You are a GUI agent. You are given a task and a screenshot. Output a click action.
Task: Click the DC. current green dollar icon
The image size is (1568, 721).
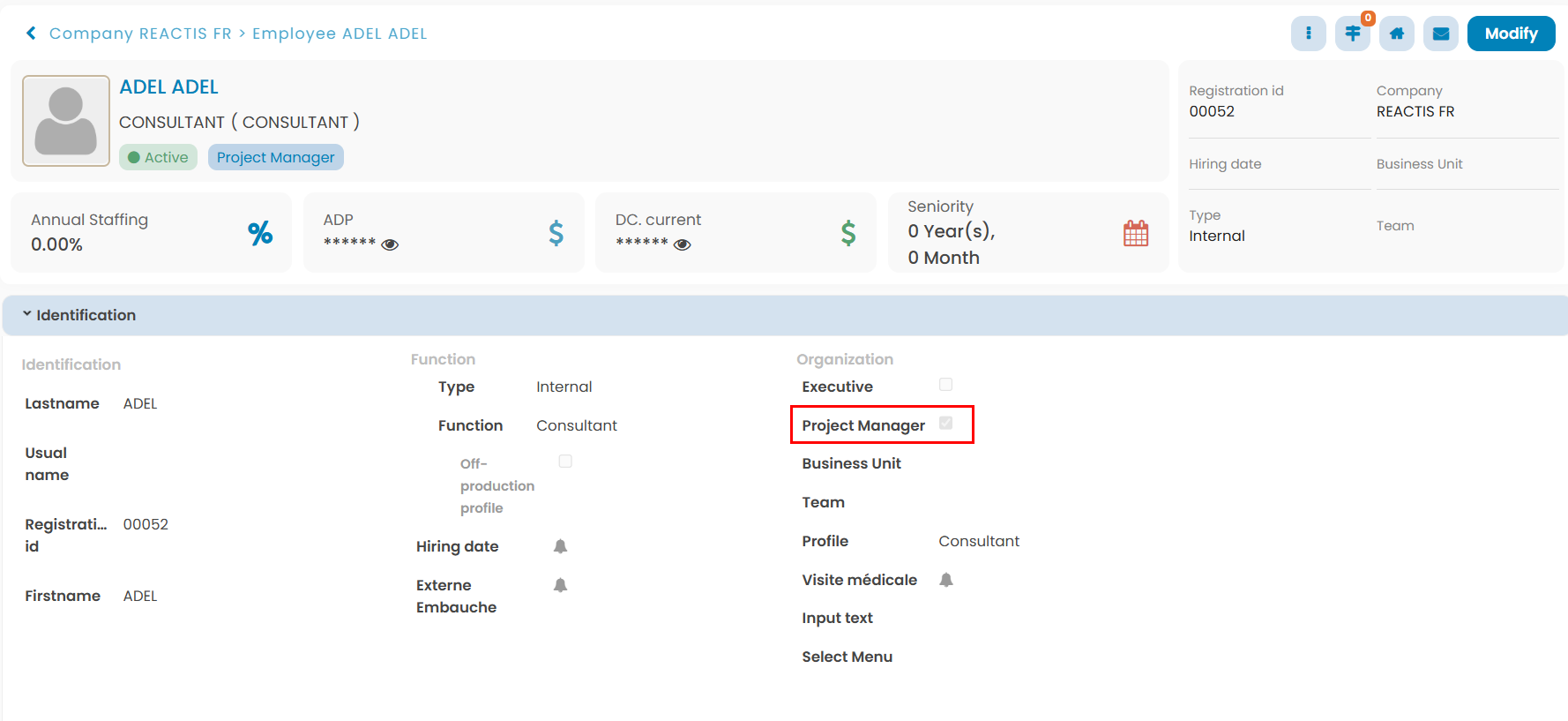[847, 233]
